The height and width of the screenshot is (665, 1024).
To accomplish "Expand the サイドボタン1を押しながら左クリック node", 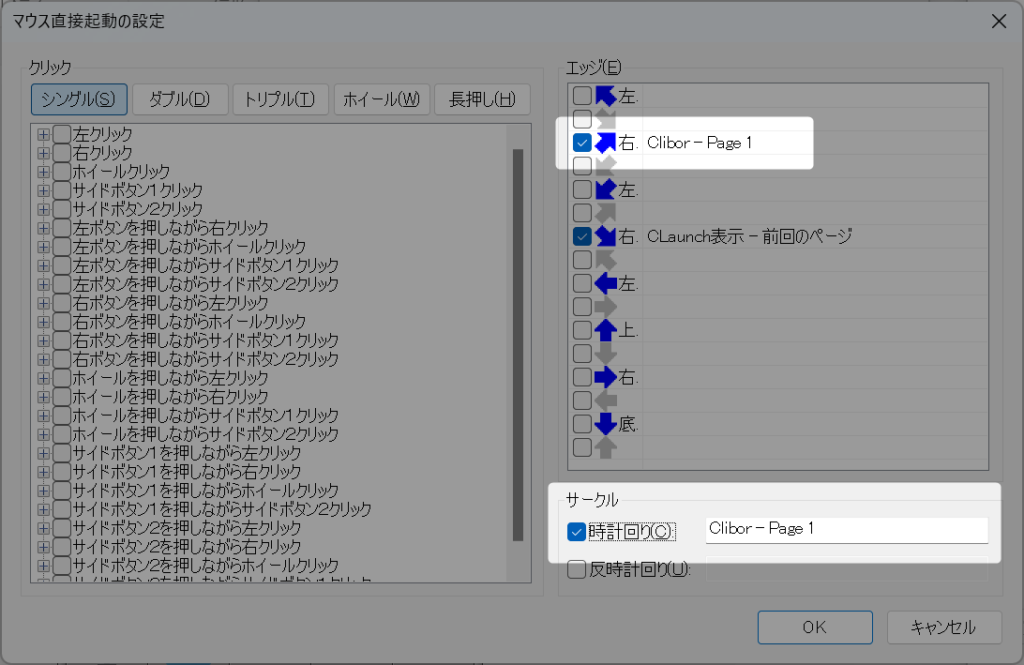I will [44, 453].
